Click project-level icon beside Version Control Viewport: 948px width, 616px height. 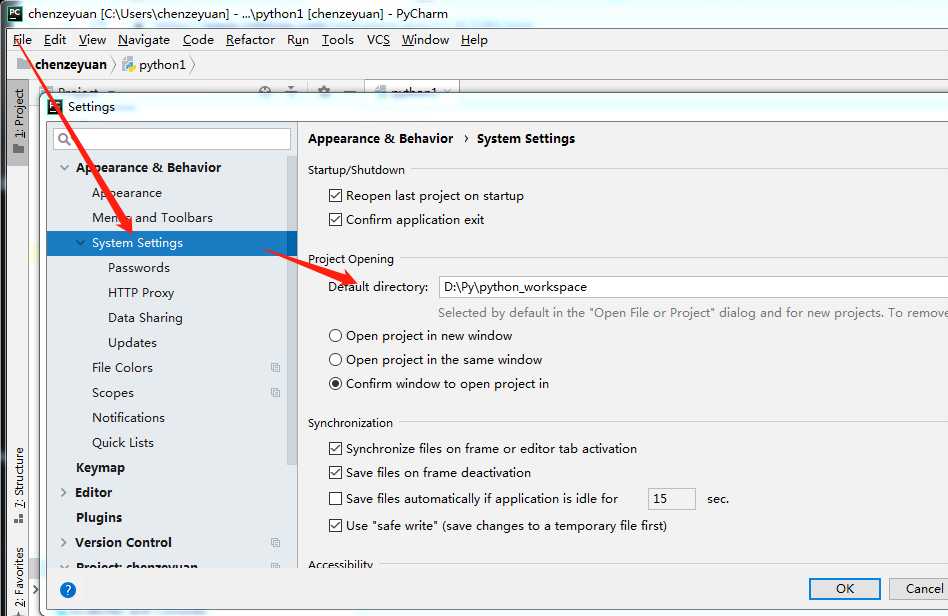(276, 543)
